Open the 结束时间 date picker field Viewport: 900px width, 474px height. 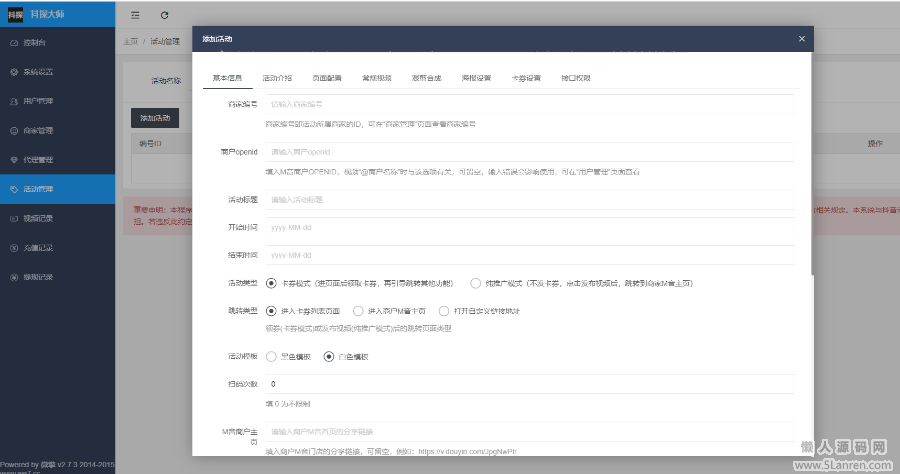529,255
